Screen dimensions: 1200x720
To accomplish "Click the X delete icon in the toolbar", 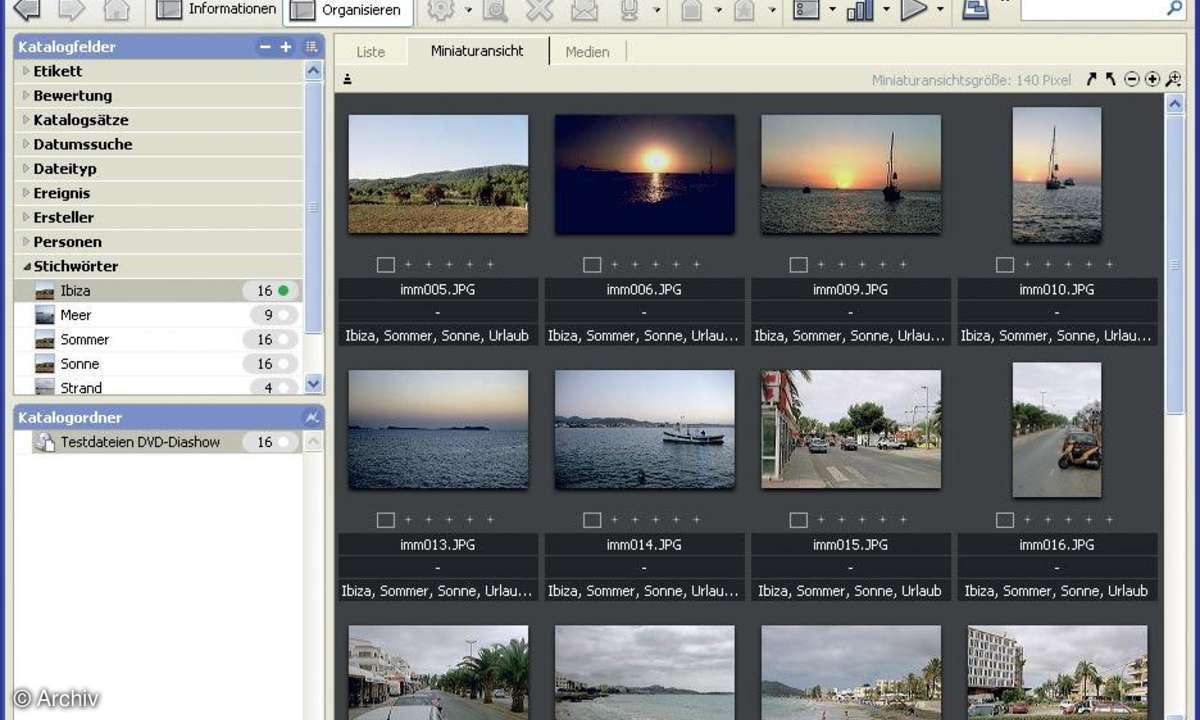I will click(x=540, y=10).
